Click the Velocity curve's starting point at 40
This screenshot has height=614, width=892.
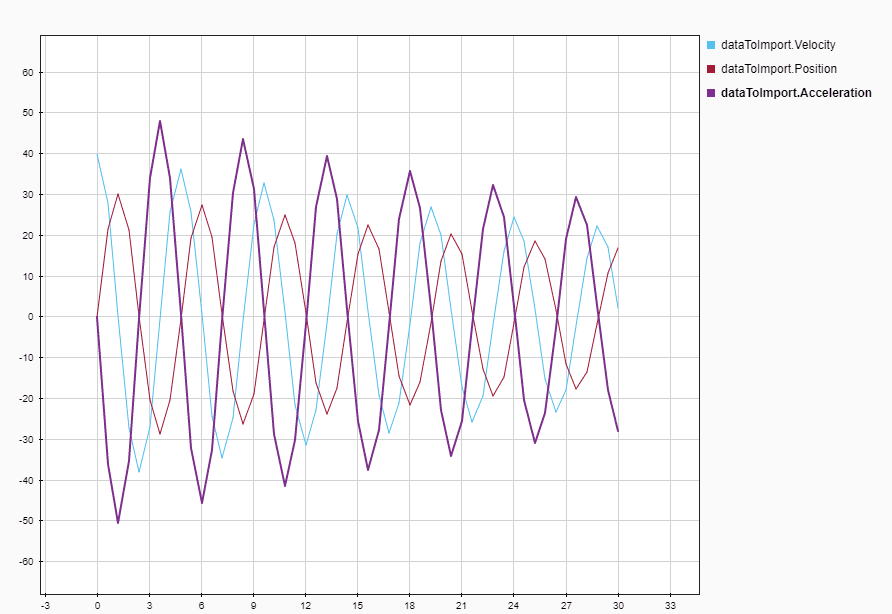(x=97, y=154)
